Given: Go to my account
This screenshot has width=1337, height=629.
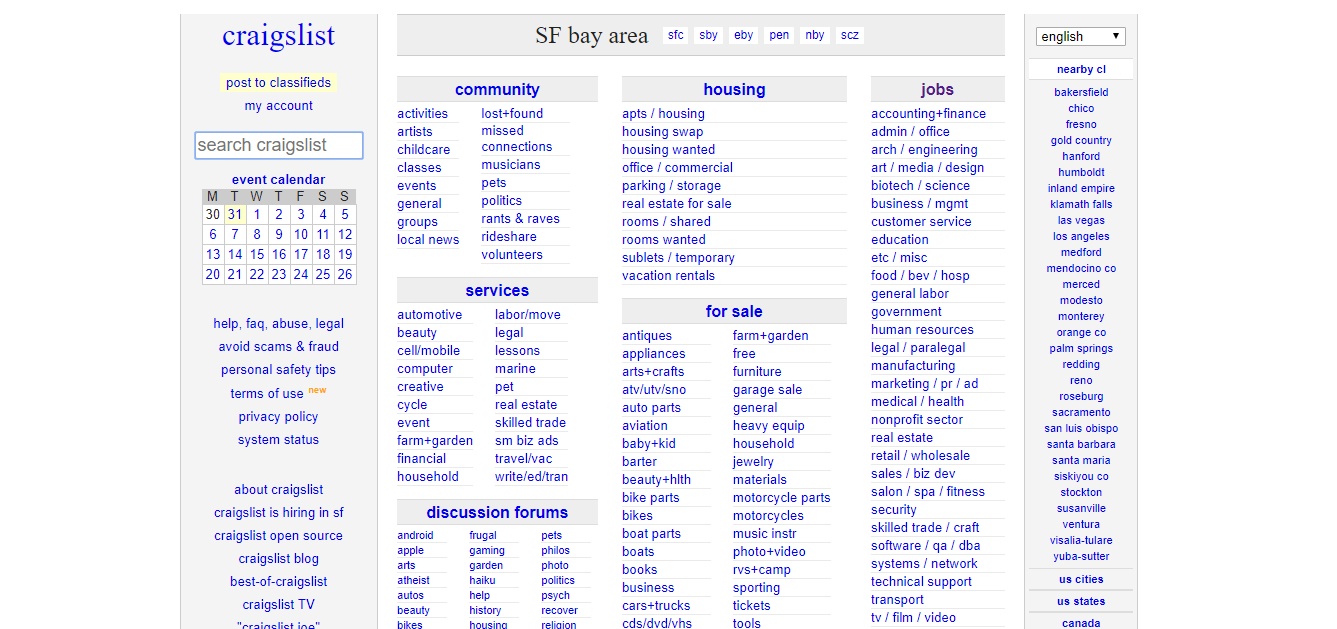Looking at the screenshot, I should coord(279,106).
